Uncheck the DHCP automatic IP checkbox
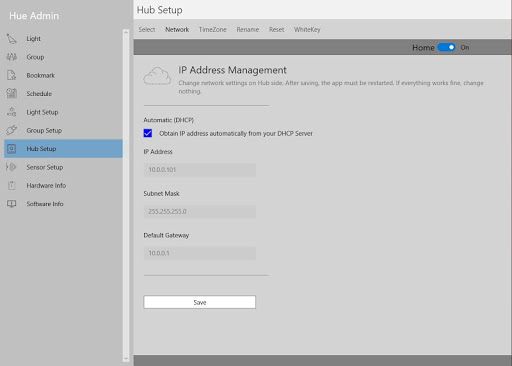Viewport: 512px width, 366px height. point(148,133)
